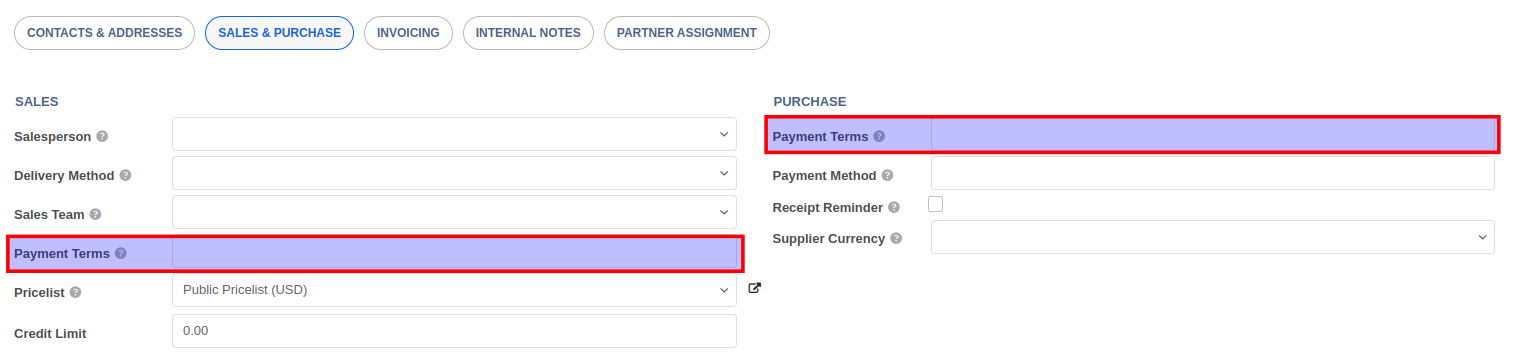The height and width of the screenshot is (364, 1530).
Task: Click help icon for Purchase Payment Terms
Action: (879, 136)
